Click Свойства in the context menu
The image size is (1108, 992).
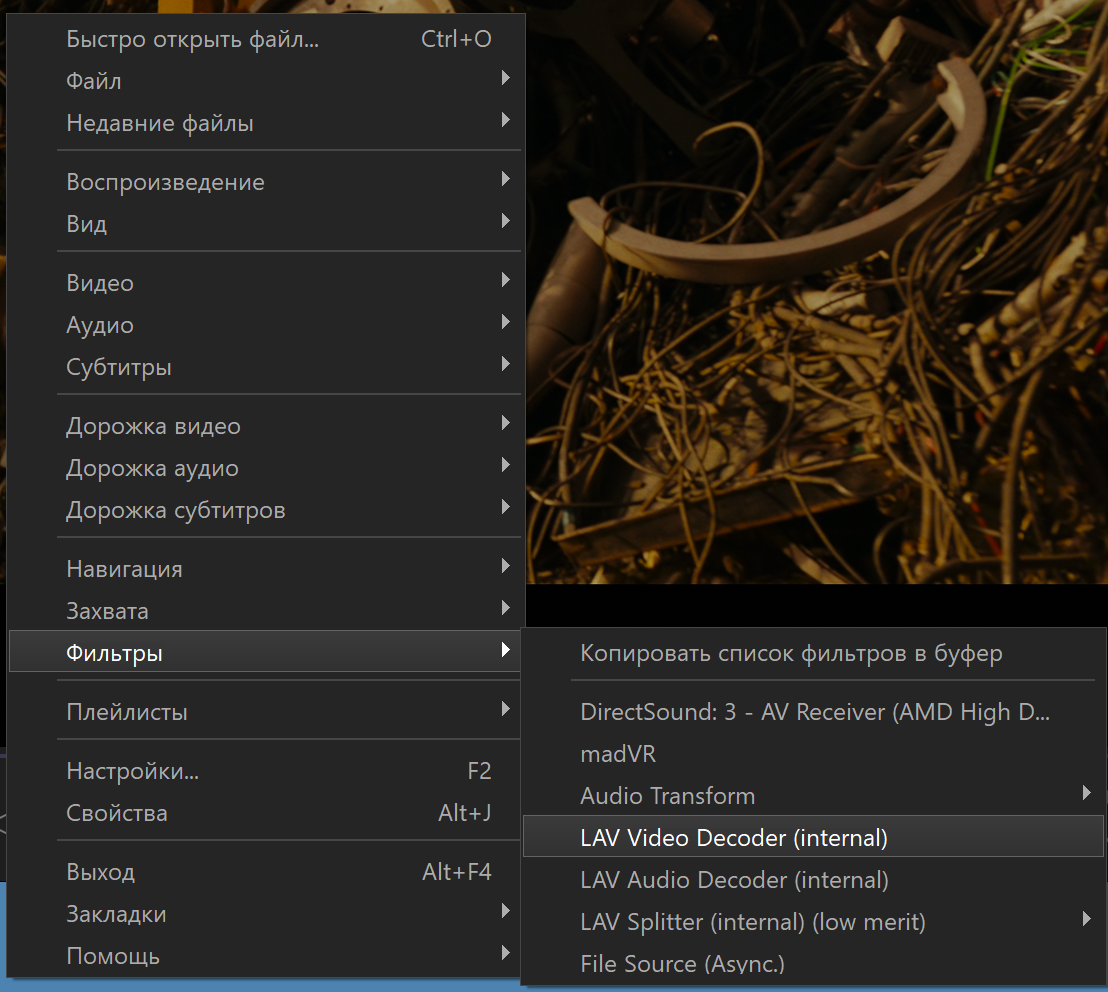tap(117, 813)
